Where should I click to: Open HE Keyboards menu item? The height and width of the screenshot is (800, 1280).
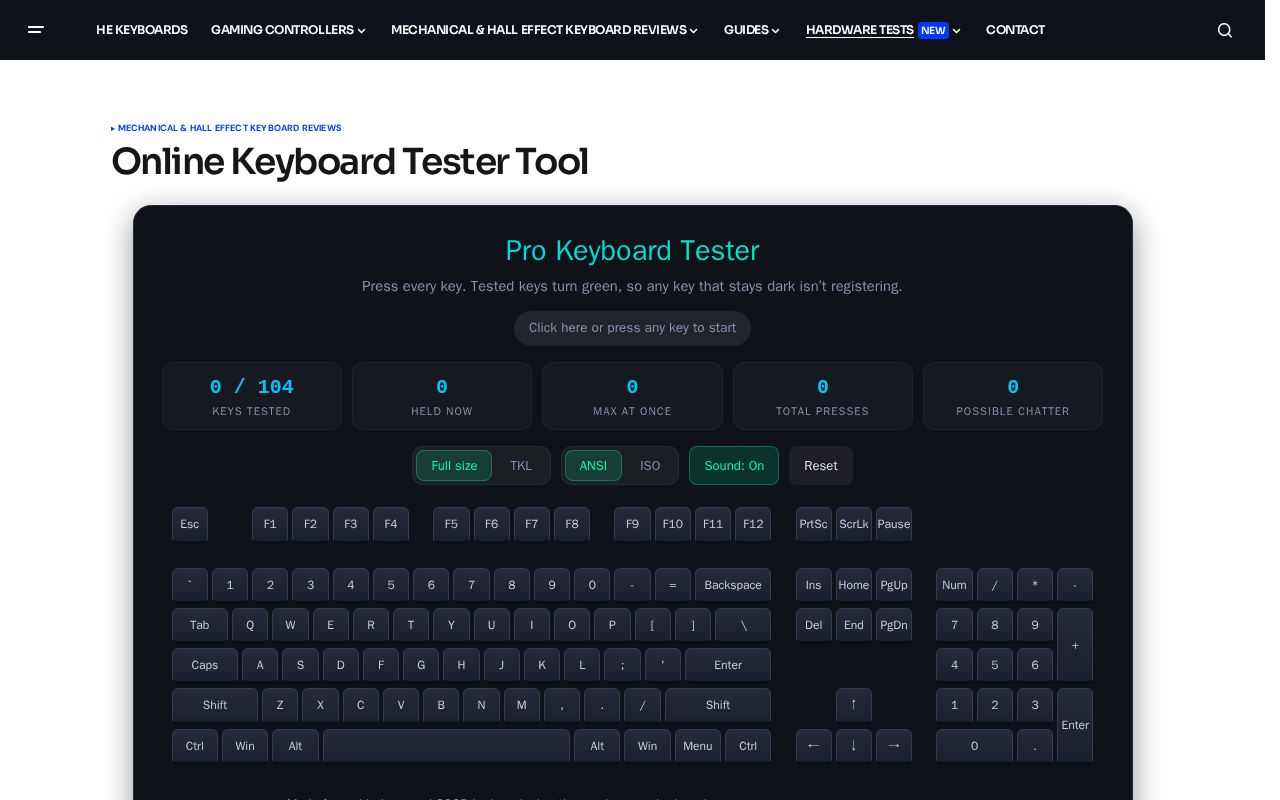[142, 30]
